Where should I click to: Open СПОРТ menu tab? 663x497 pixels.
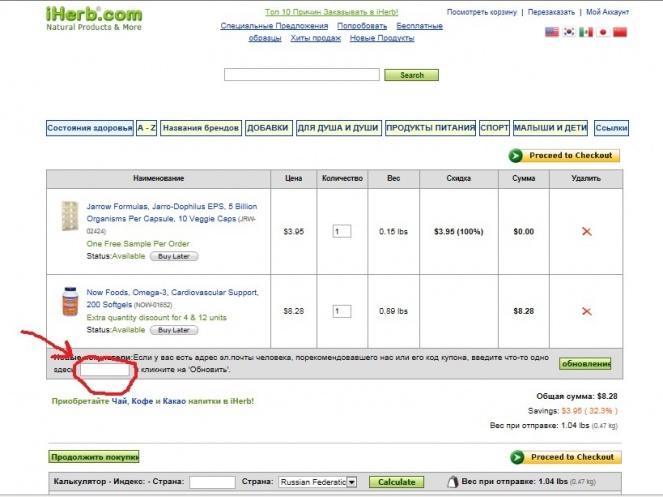(494, 128)
